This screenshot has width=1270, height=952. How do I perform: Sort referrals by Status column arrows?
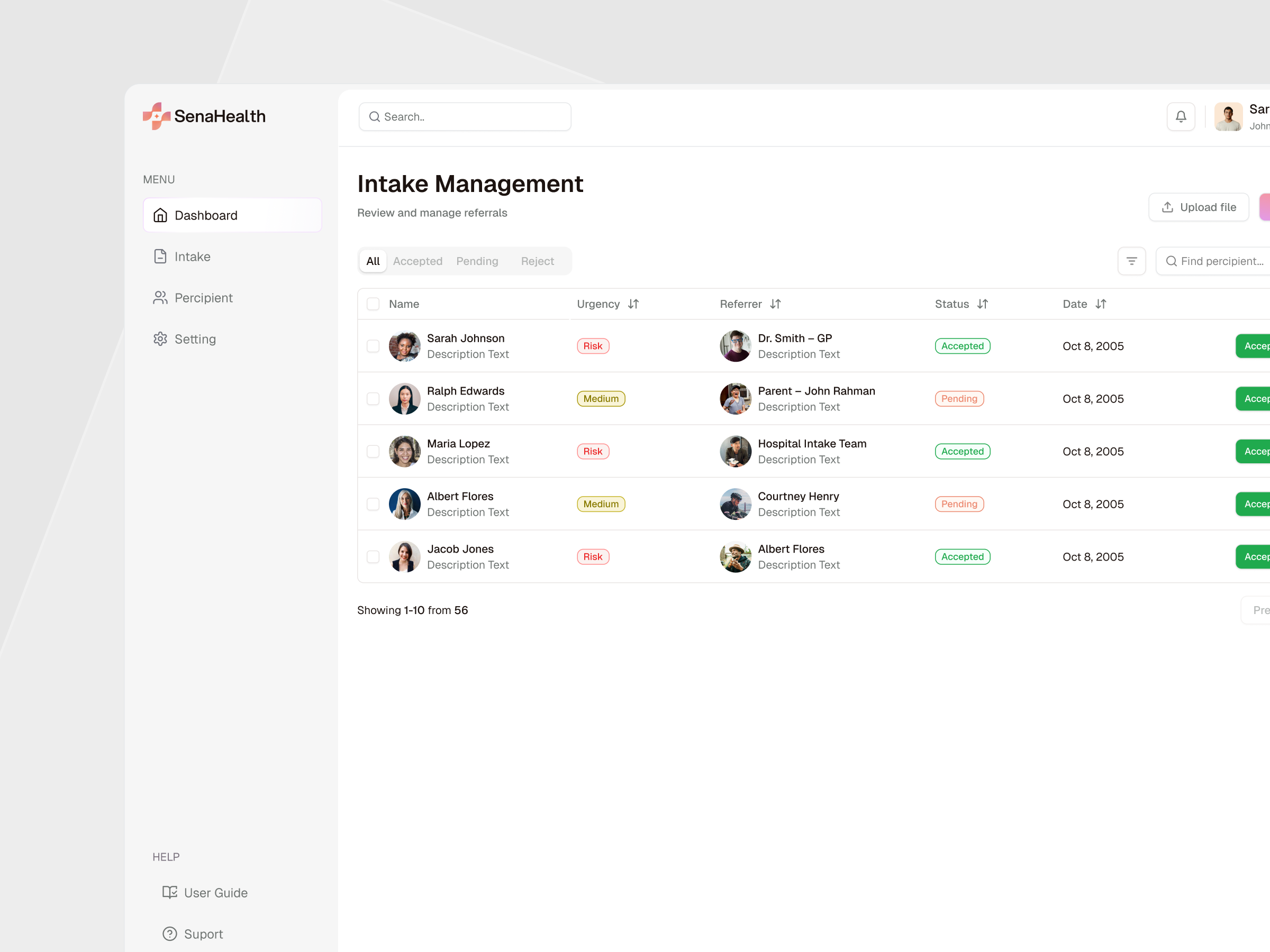point(983,304)
